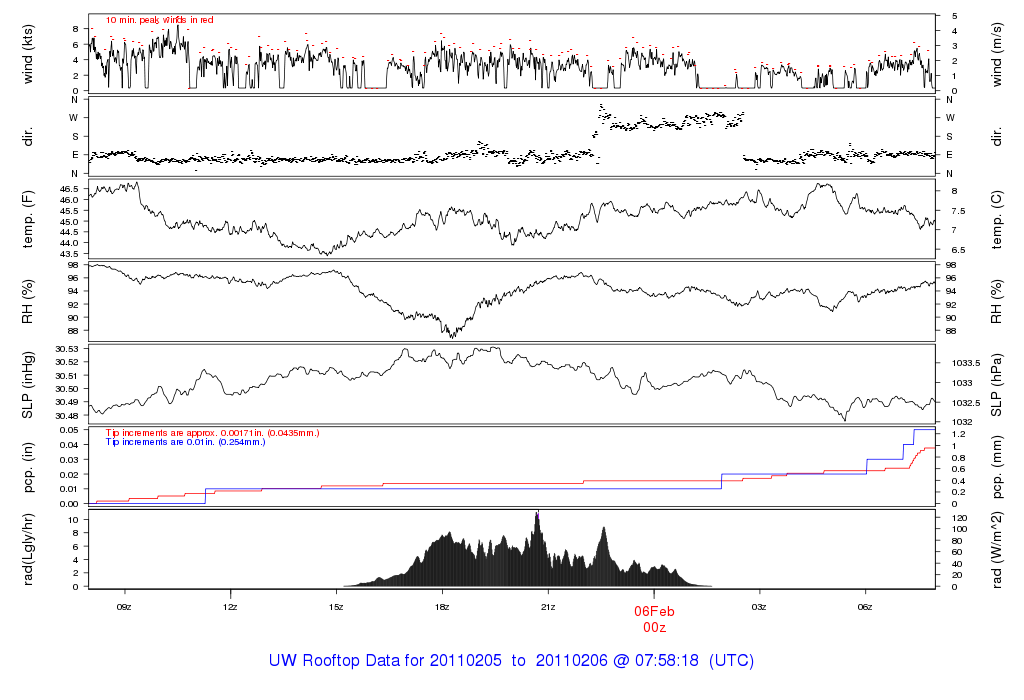
Task: Select the 'rad(Lgly/hr)' axis label
Action: click(28, 549)
